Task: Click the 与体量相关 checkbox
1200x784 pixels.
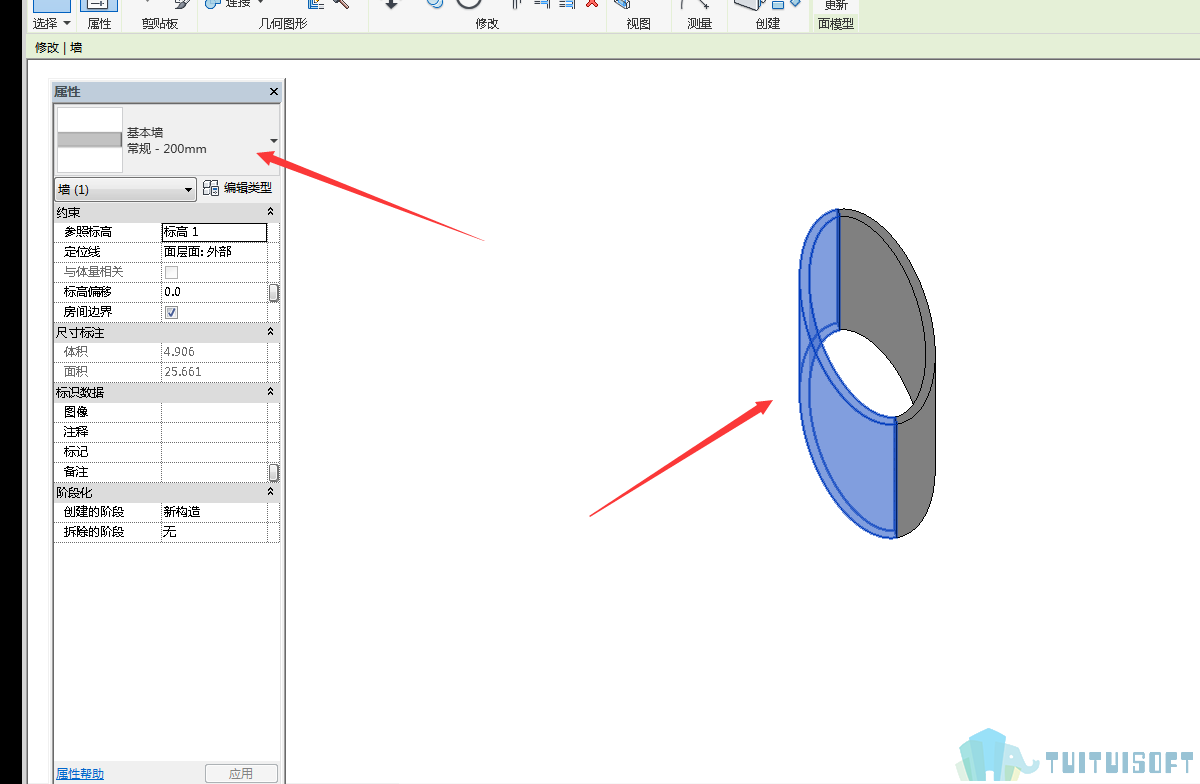Action: point(171,272)
